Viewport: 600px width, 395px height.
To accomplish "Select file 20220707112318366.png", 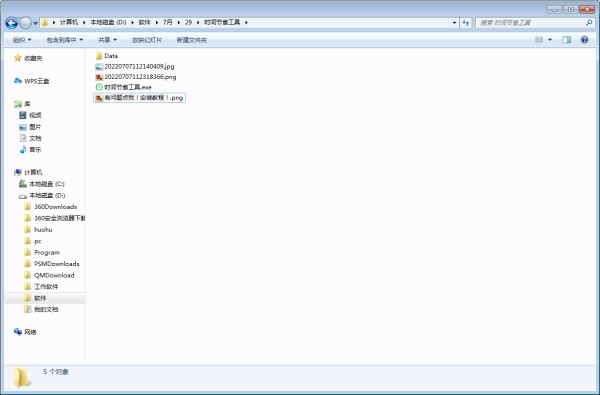I will [136, 77].
